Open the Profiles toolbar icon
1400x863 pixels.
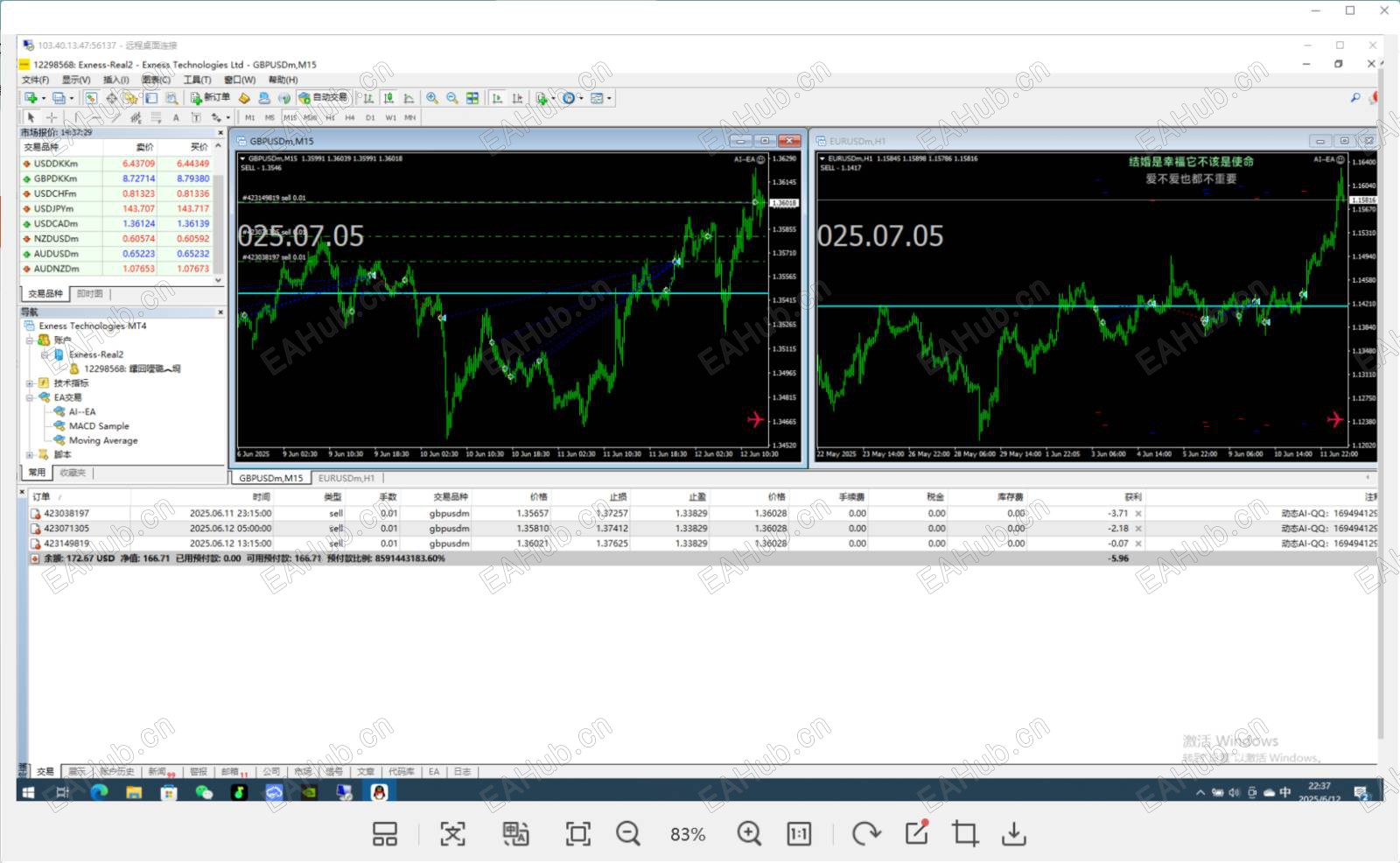(x=59, y=98)
